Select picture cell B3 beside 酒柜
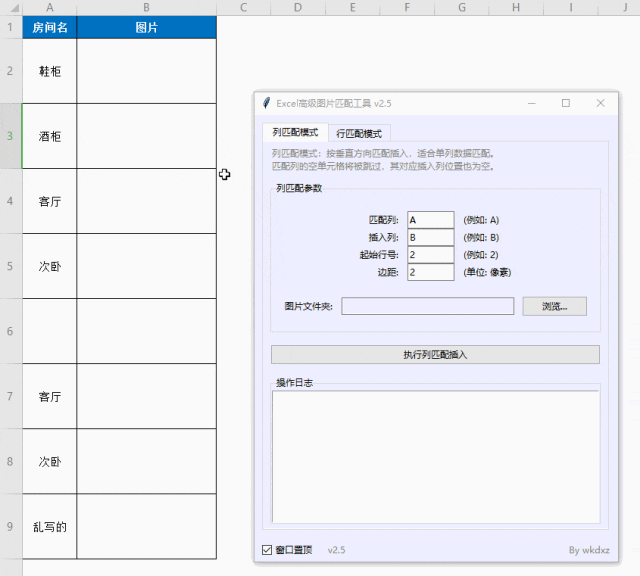 (147, 136)
